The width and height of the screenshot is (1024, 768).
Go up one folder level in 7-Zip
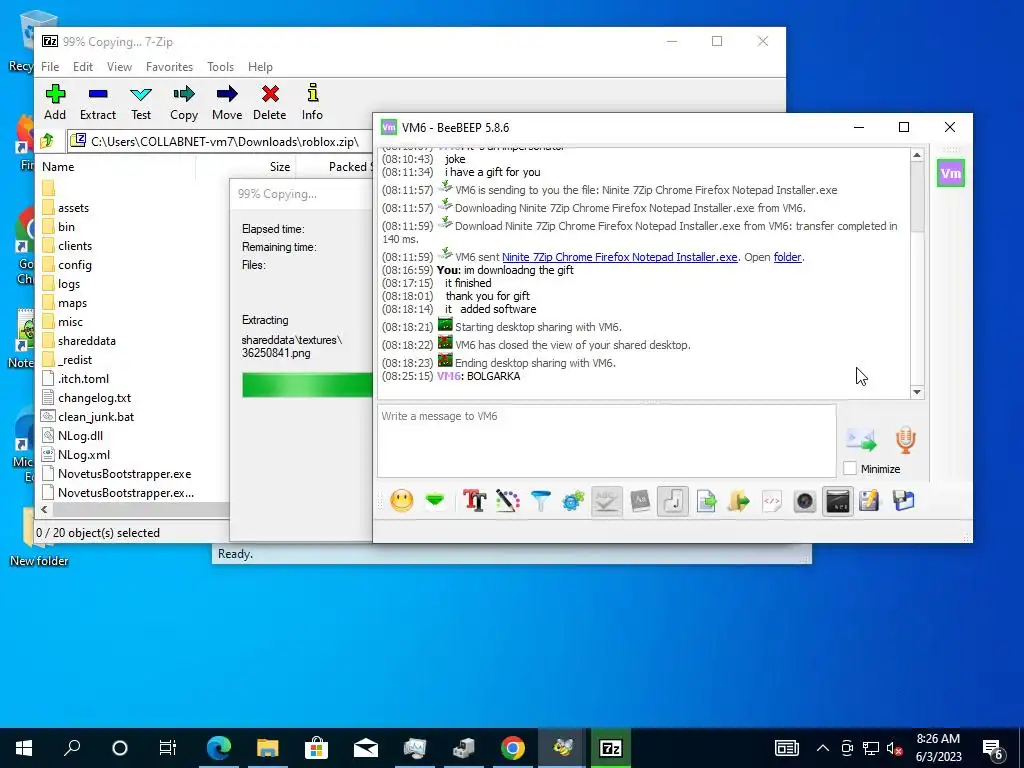(48, 140)
